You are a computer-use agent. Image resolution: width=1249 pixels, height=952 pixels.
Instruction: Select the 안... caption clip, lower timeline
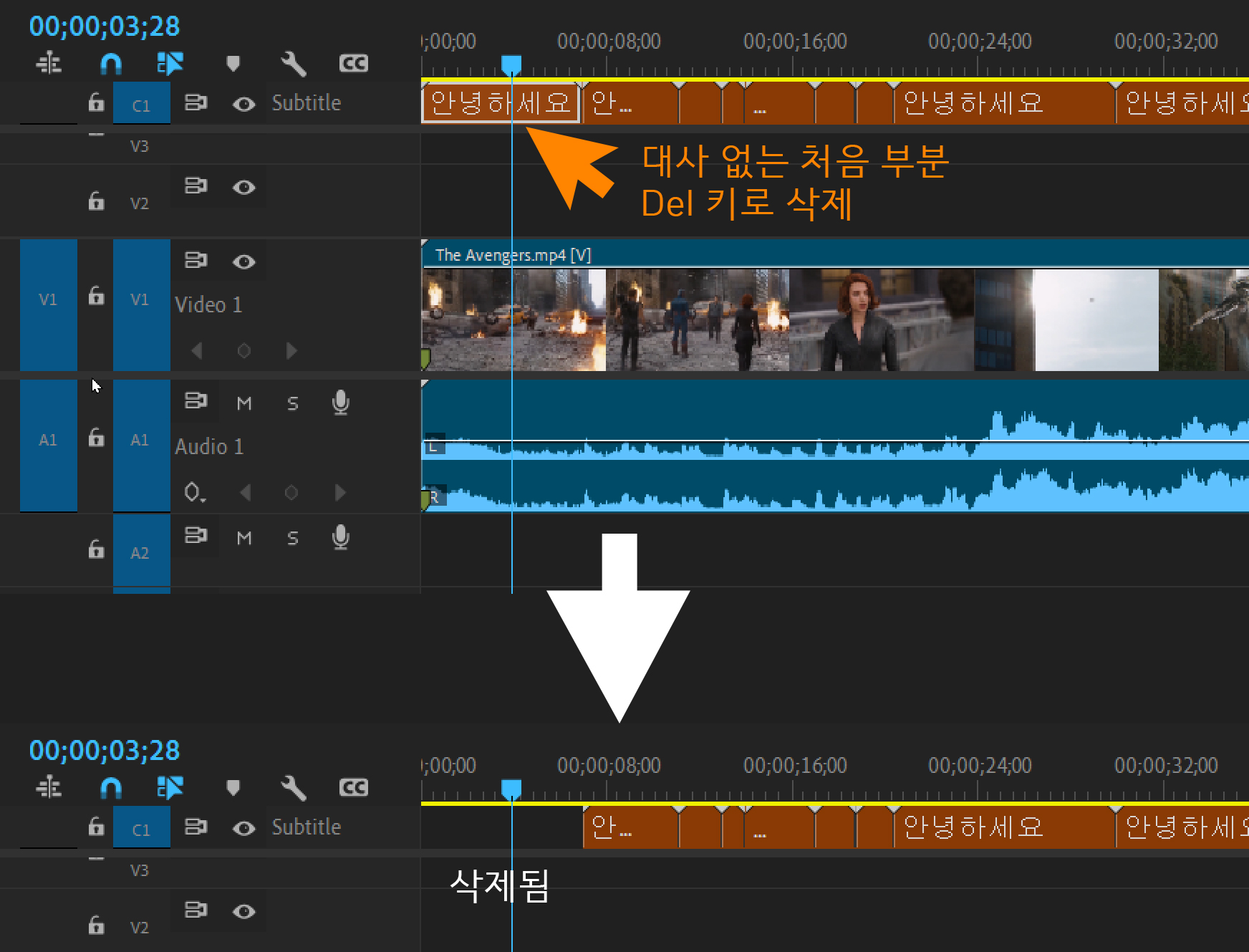coord(630,827)
